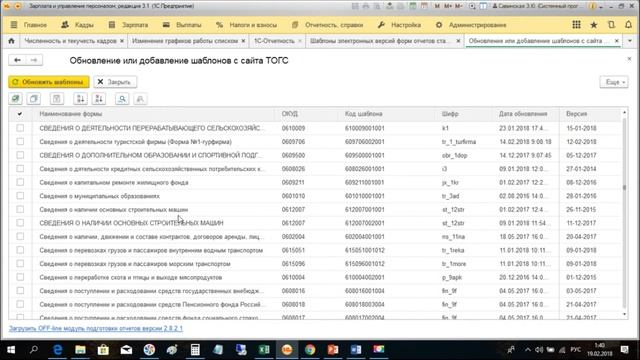The width and height of the screenshot is (640, 360).
Task: Open the Отчетность, справки section
Action: (327, 25)
